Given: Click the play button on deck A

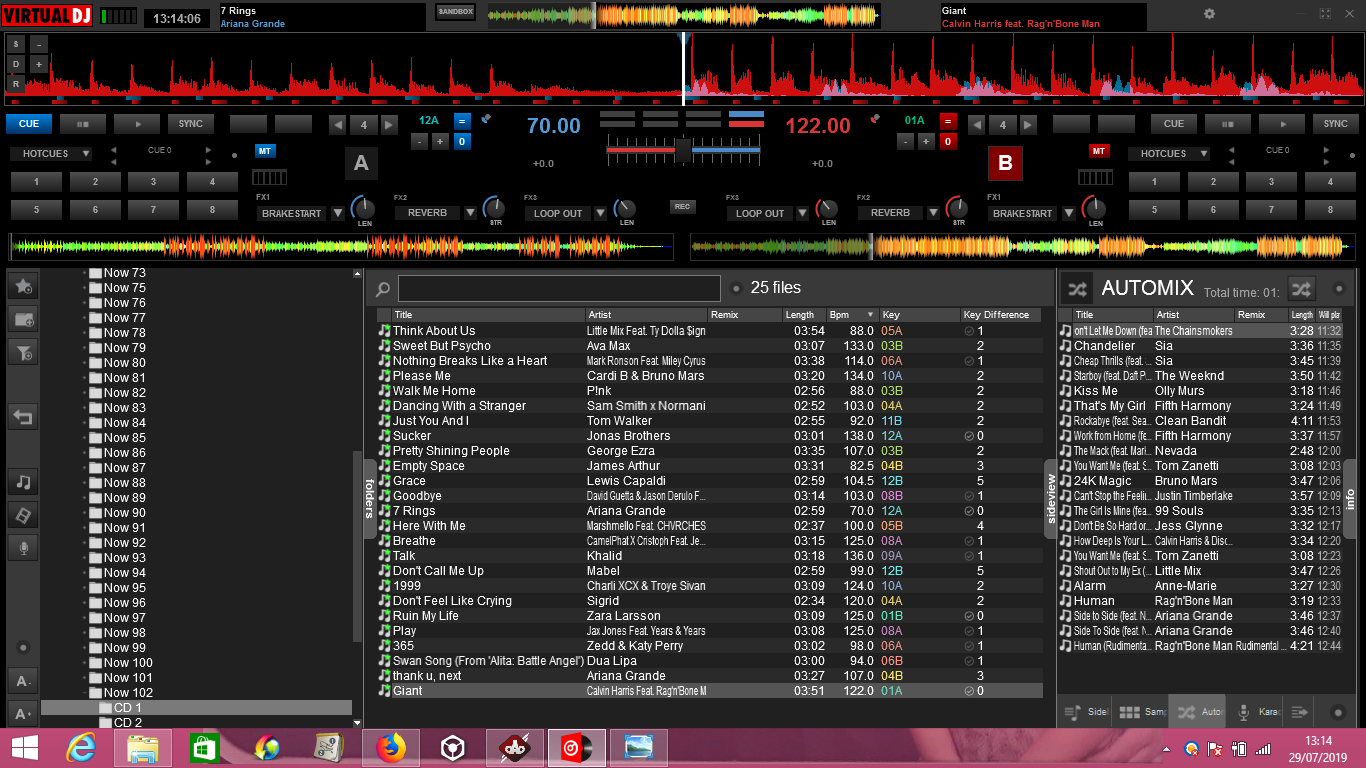Looking at the screenshot, I should click(136, 124).
